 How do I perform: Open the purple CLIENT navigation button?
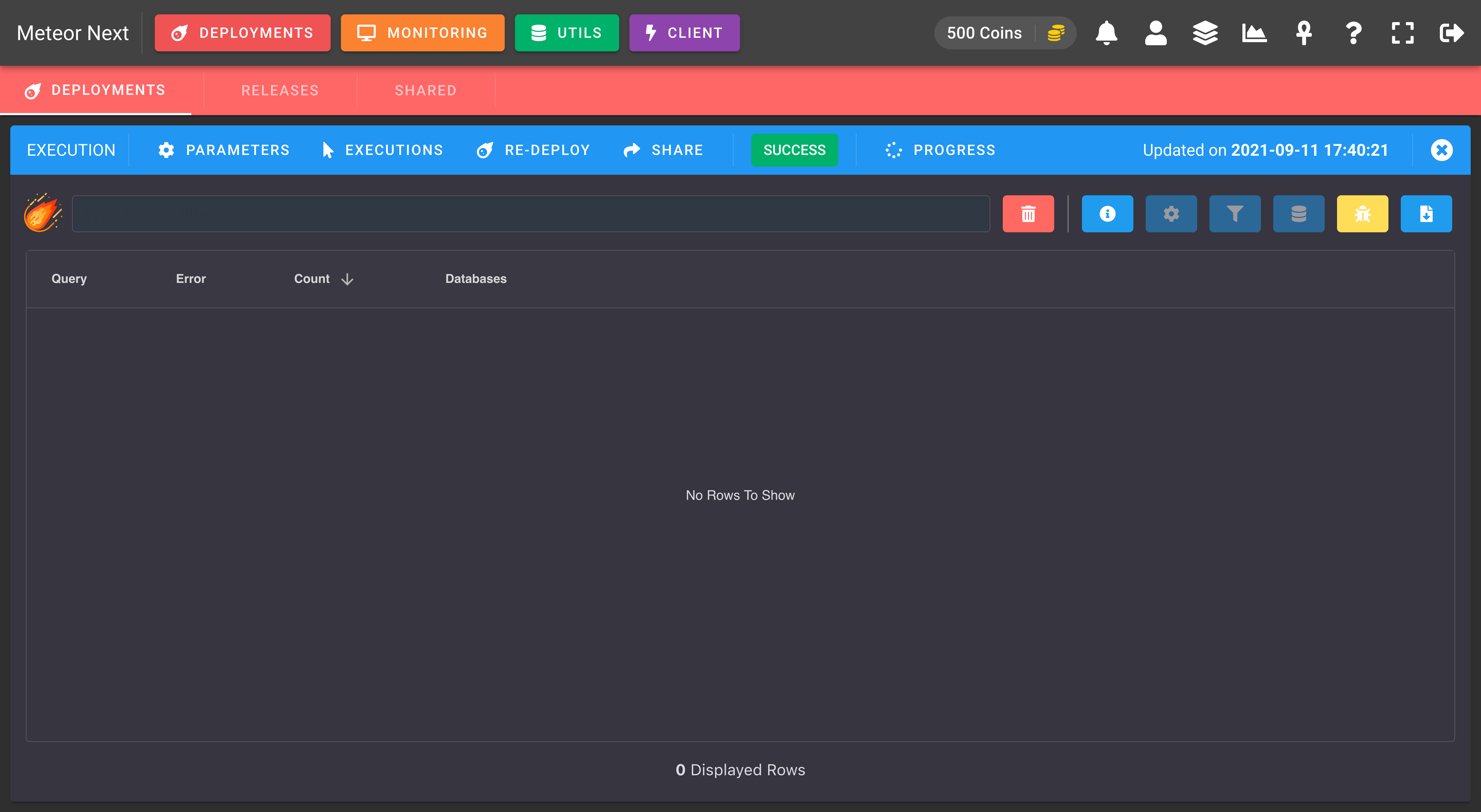coord(684,33)
